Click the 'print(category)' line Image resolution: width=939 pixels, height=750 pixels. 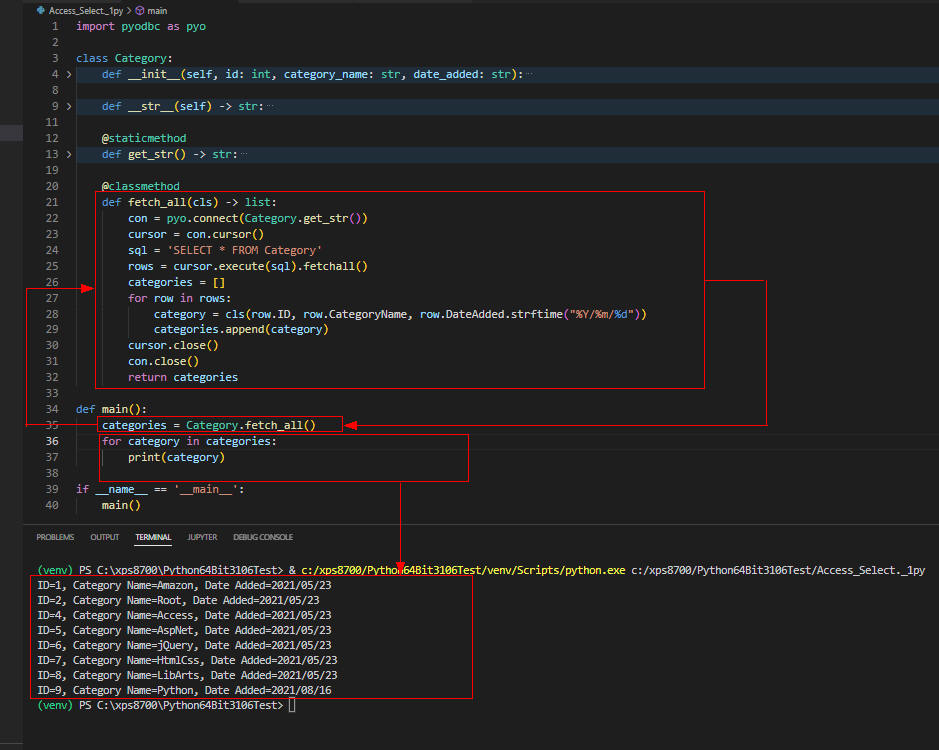176,457
